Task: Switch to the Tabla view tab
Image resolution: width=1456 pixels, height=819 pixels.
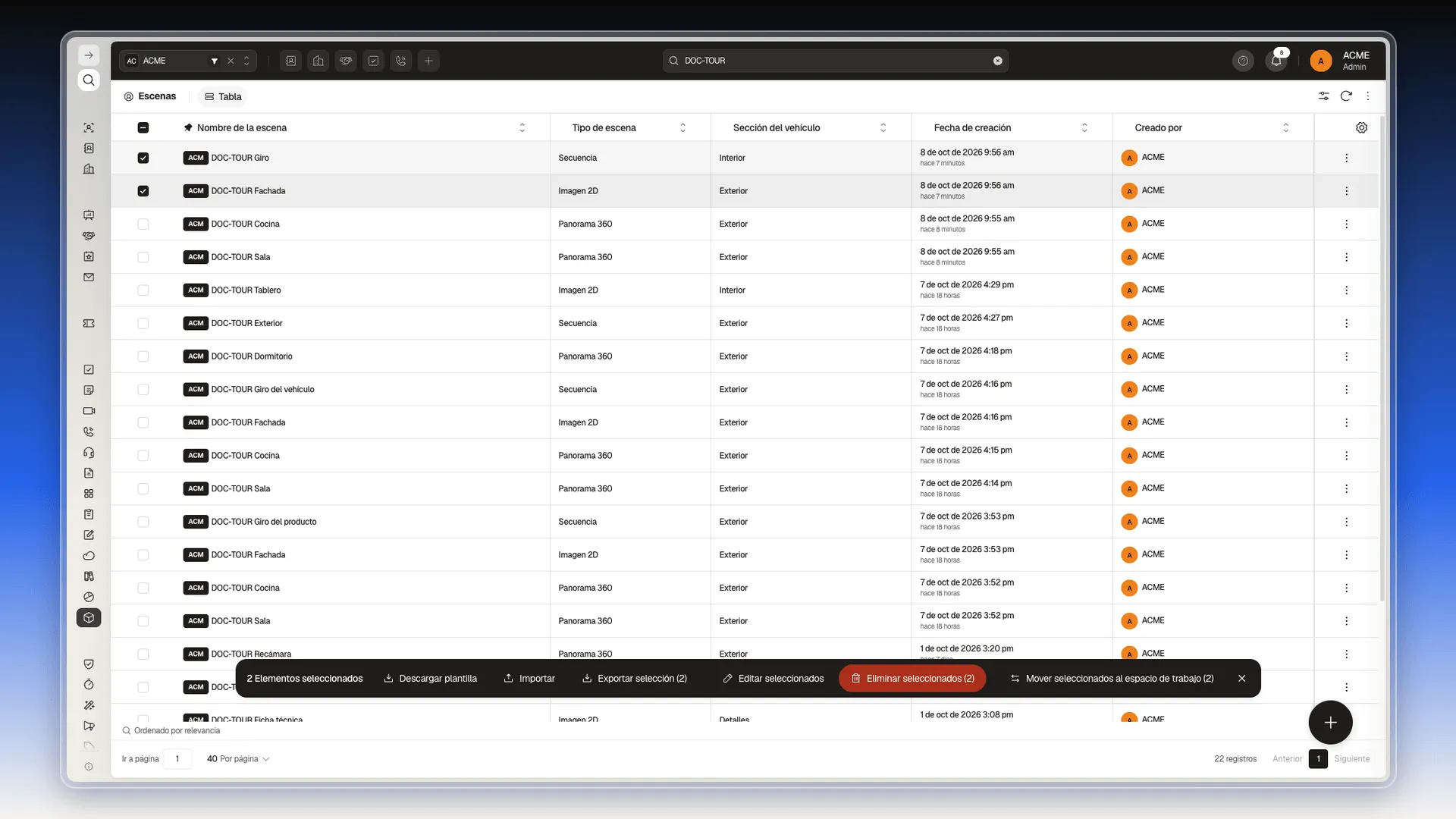Action: (223, 96)
